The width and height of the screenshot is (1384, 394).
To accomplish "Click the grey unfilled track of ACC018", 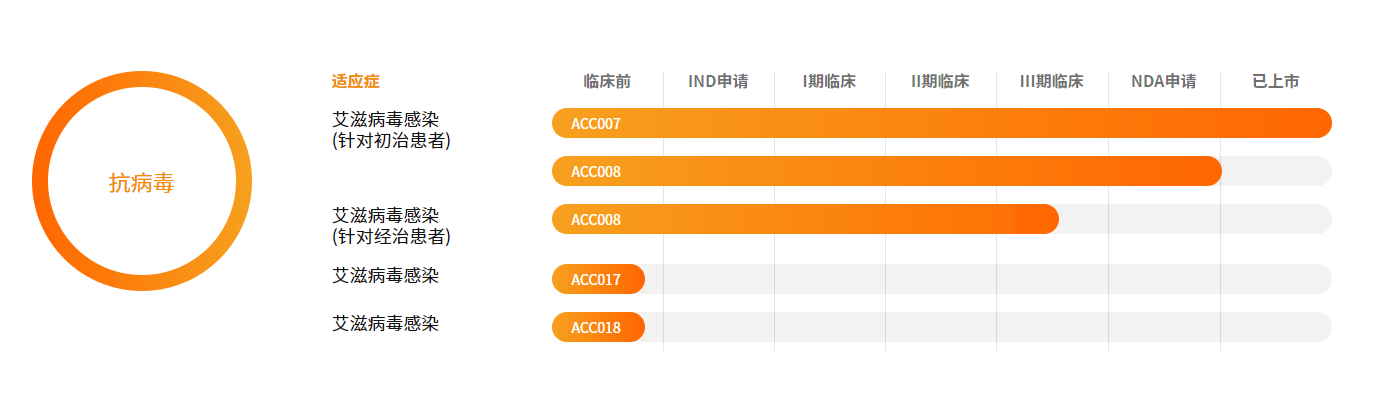I will click(988, 327).
